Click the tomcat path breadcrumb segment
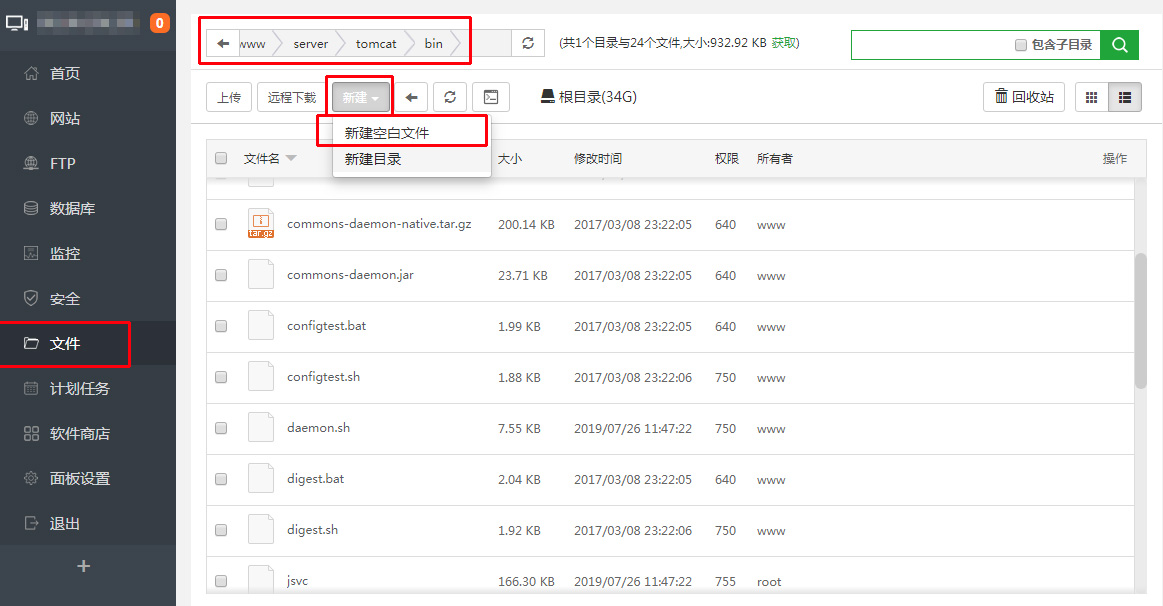The width and height of the screenshot is (1163, 606). 376,44
